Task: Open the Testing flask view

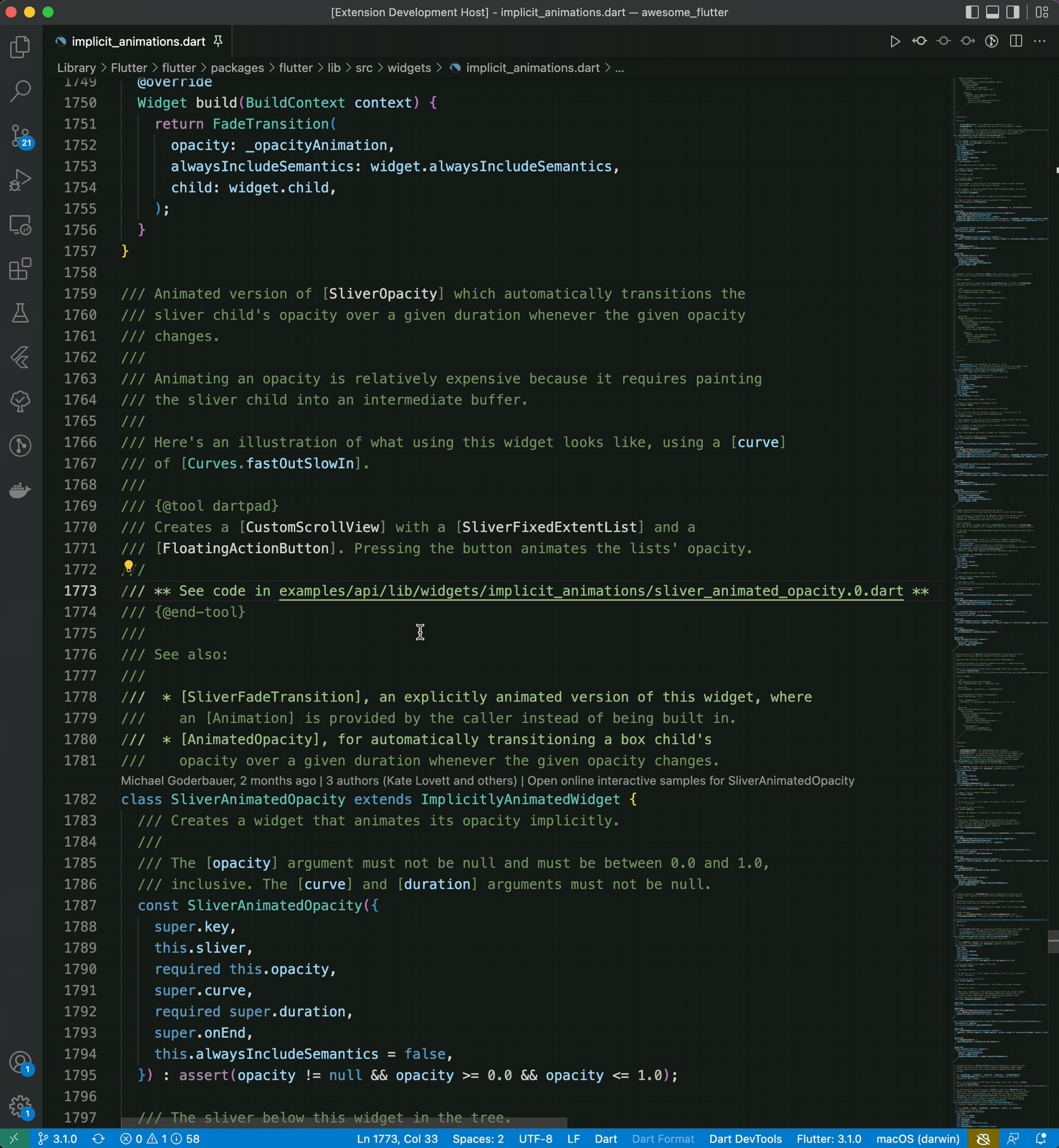Action: (20, 313)
